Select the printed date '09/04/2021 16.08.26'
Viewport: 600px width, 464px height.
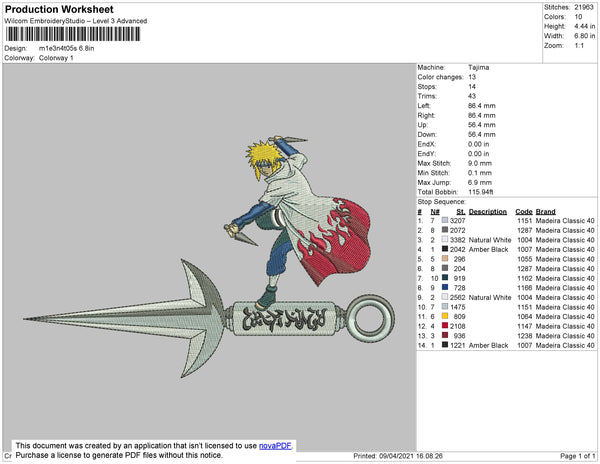(411, 456)
